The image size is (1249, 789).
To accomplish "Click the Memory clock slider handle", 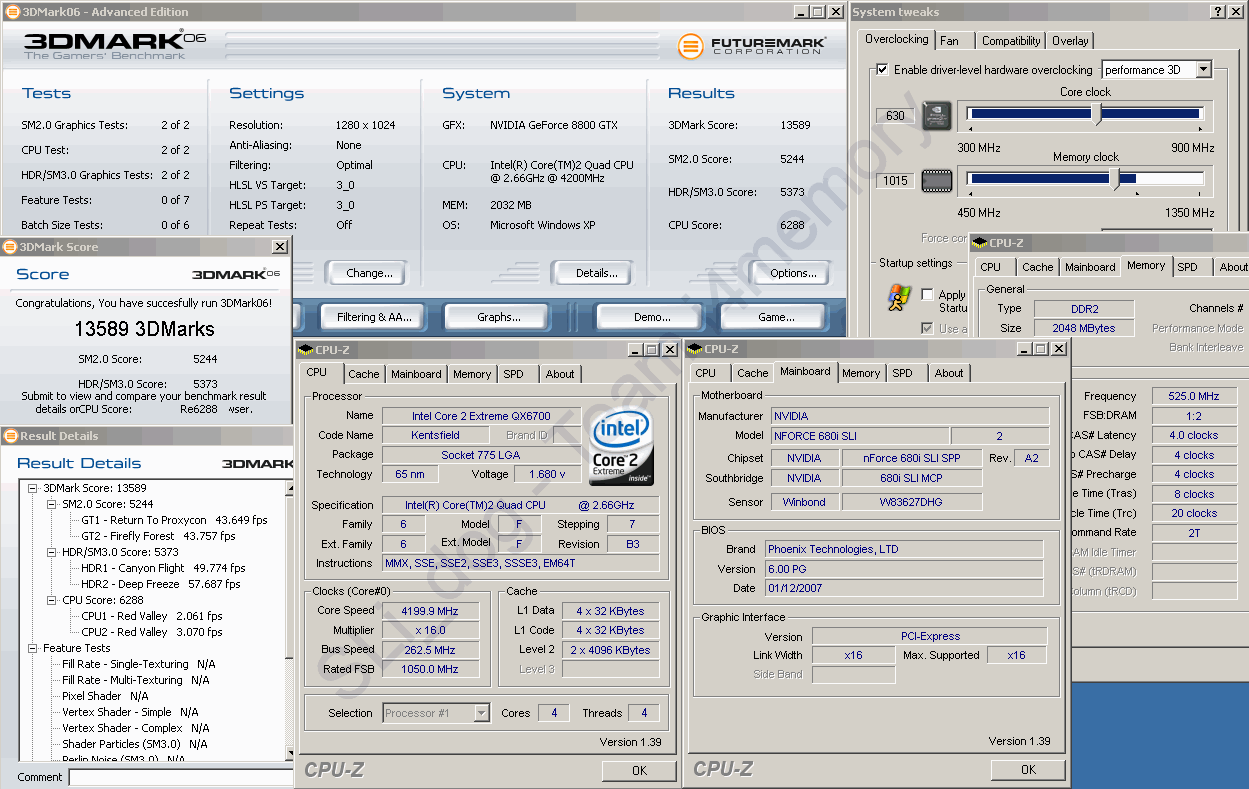I will coord(1115,180).
